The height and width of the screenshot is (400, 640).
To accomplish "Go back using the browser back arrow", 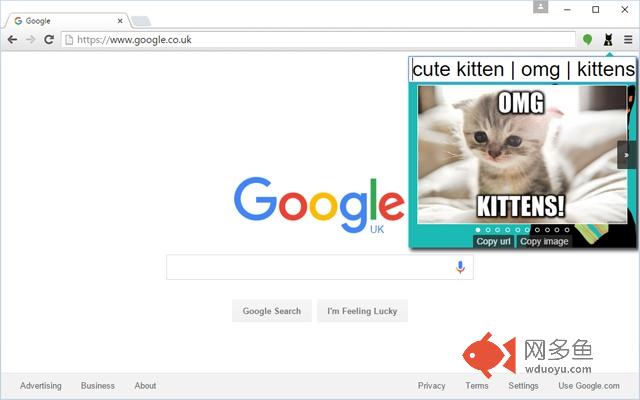I will [12, 40].
